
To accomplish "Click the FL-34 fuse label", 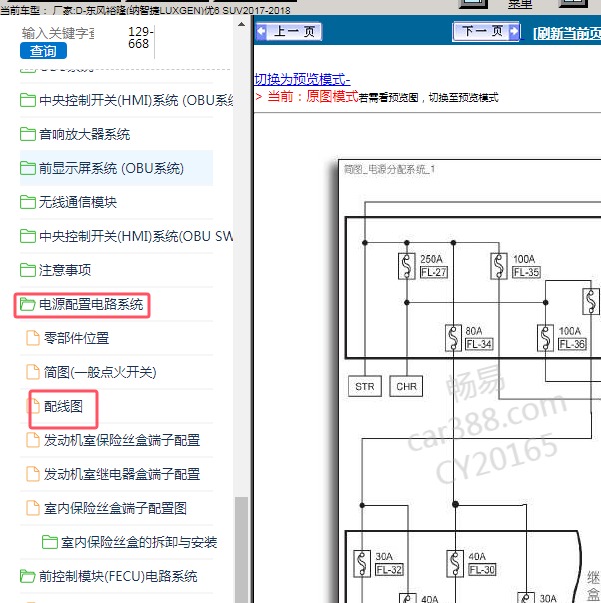I will tap(479, 344).
